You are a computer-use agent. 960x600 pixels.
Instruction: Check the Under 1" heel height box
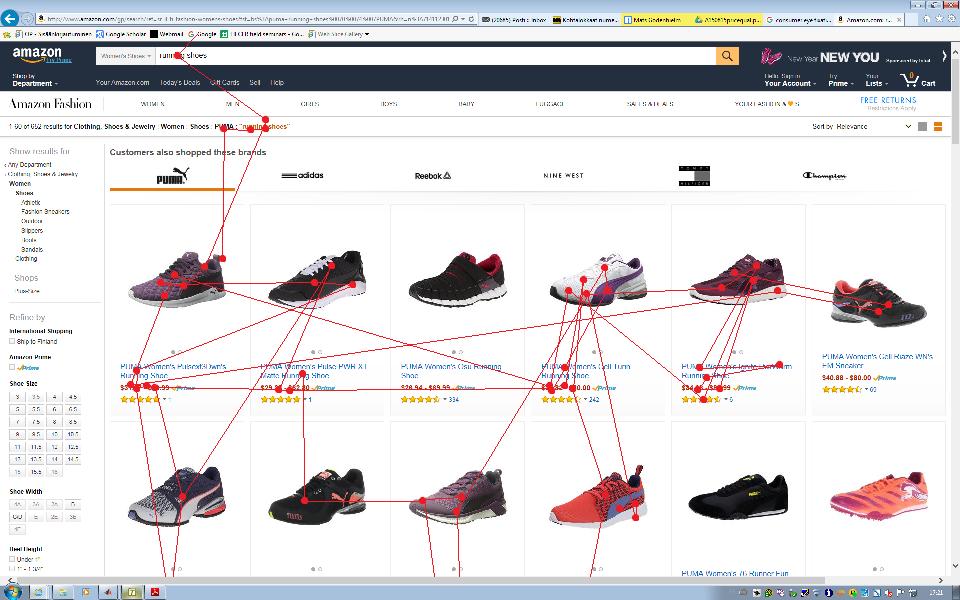[x=12, y=559]
